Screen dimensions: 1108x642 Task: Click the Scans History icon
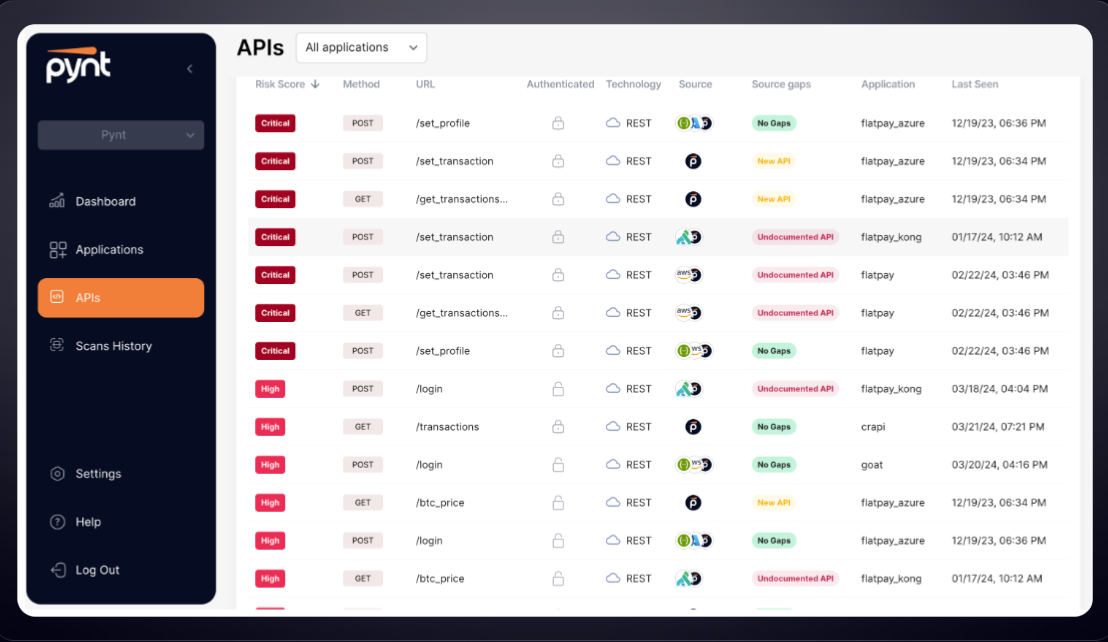[57, 345]
